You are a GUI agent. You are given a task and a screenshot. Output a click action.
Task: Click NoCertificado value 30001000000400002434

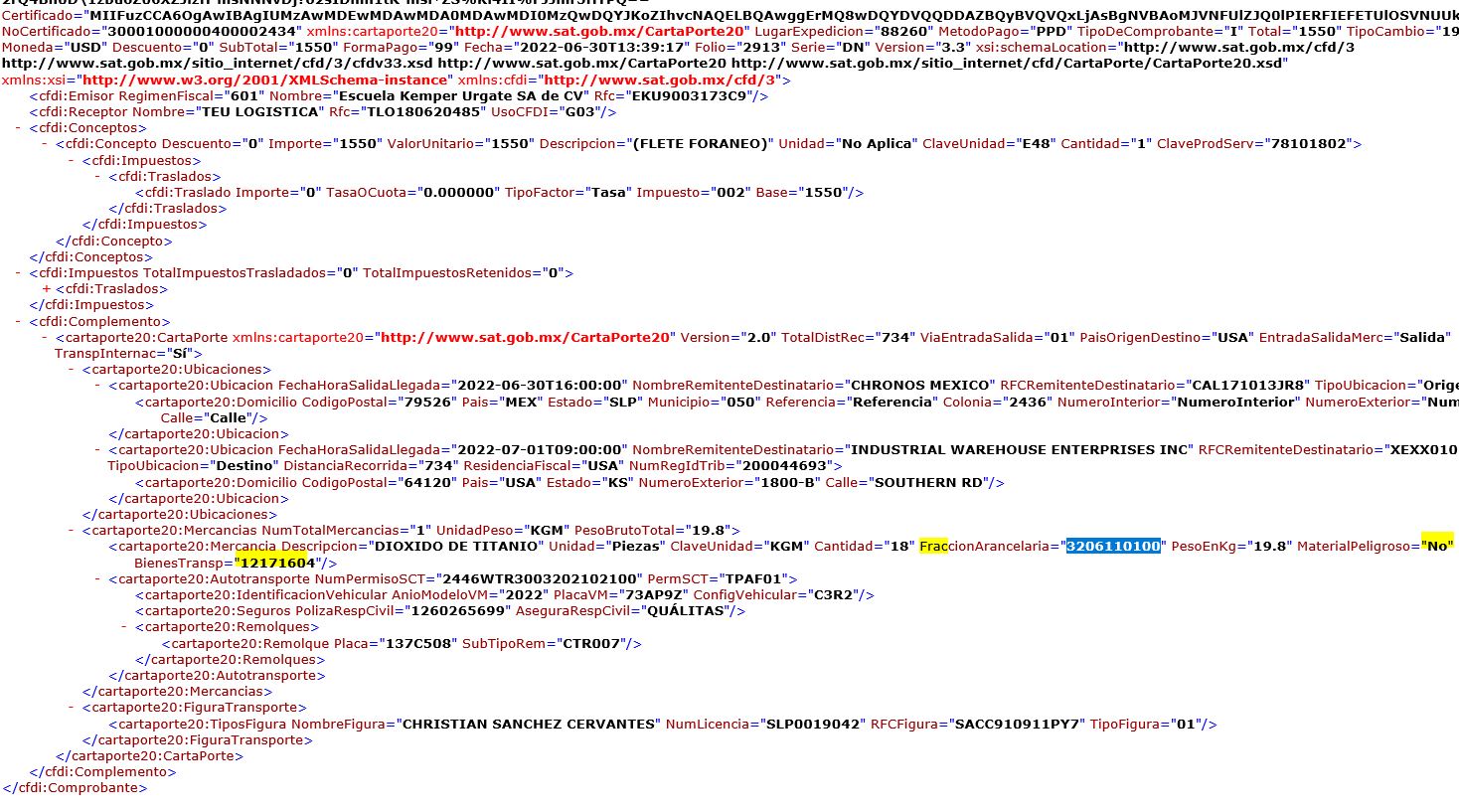202,32
